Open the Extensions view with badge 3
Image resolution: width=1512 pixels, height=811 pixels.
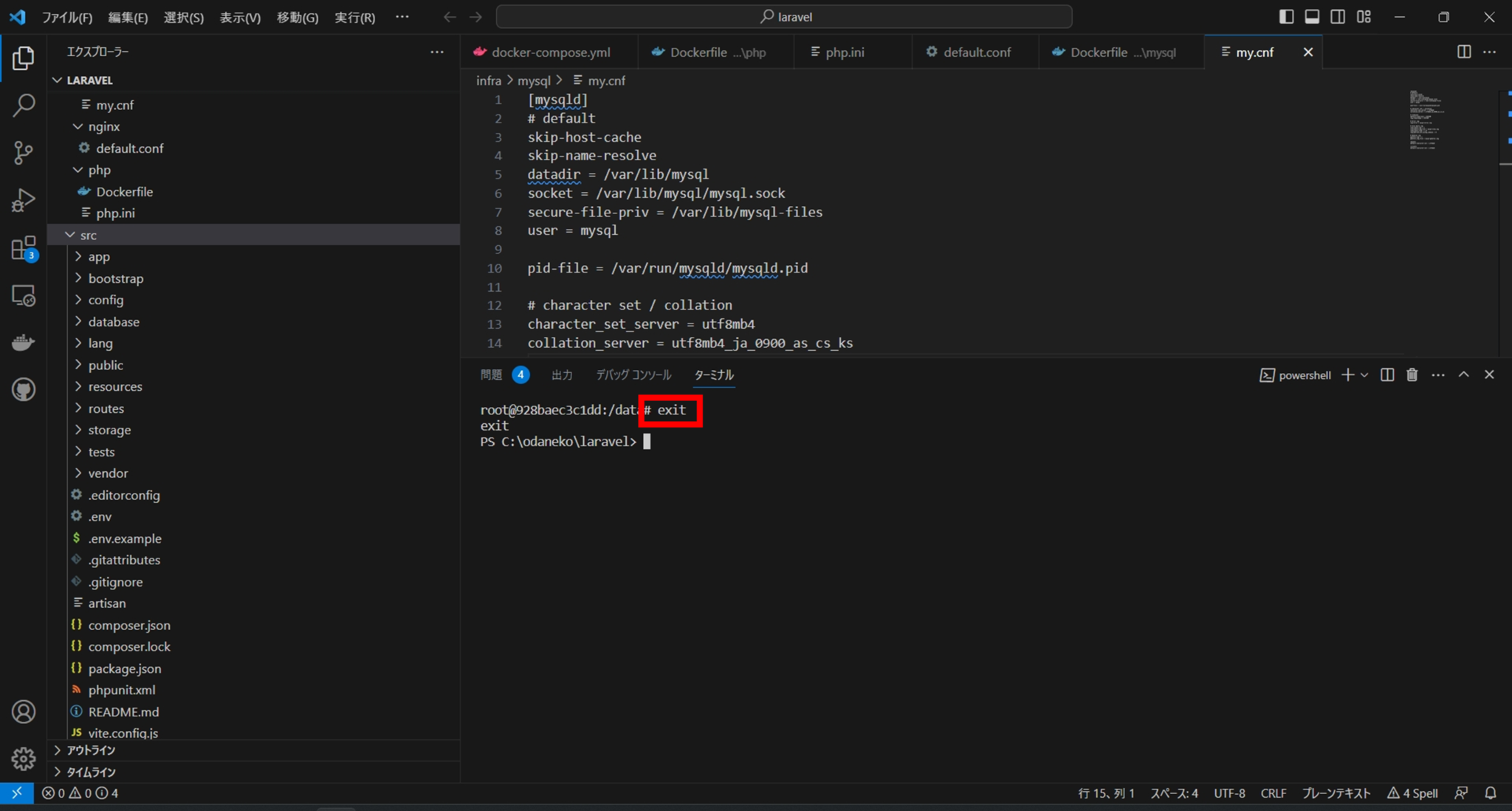point(23,247)
